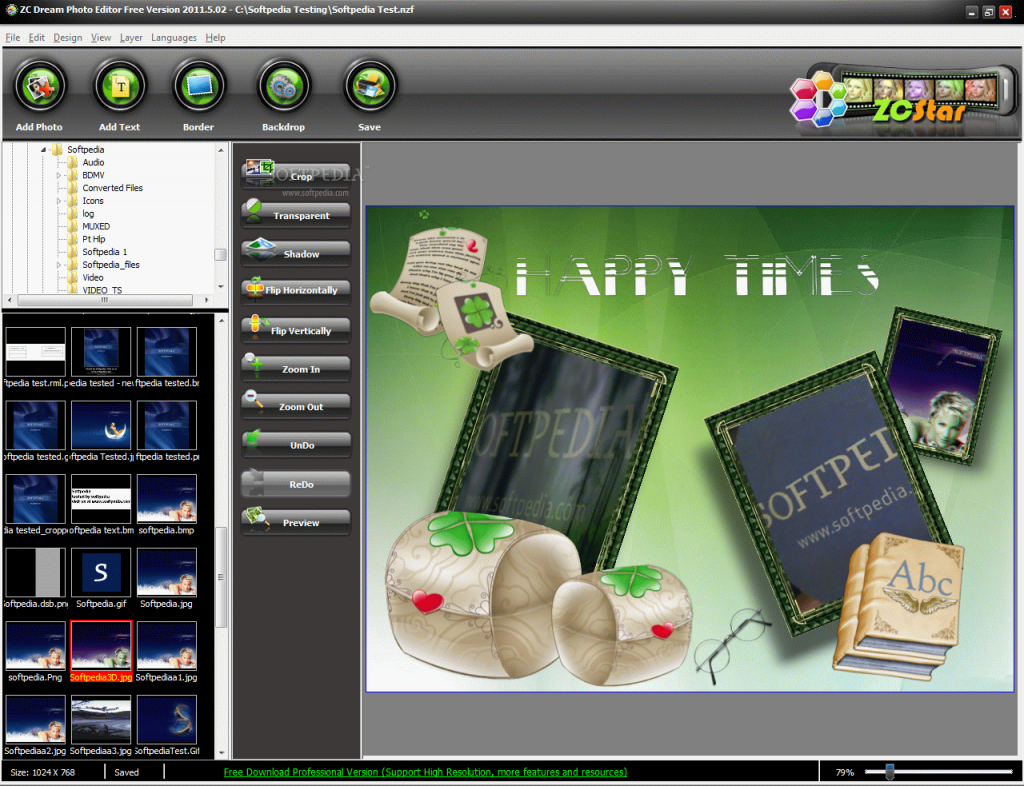Viewport: 1024px width, 786px height.
Task: Select Softpedia.gif thumbnail
Action: [101, 578]
